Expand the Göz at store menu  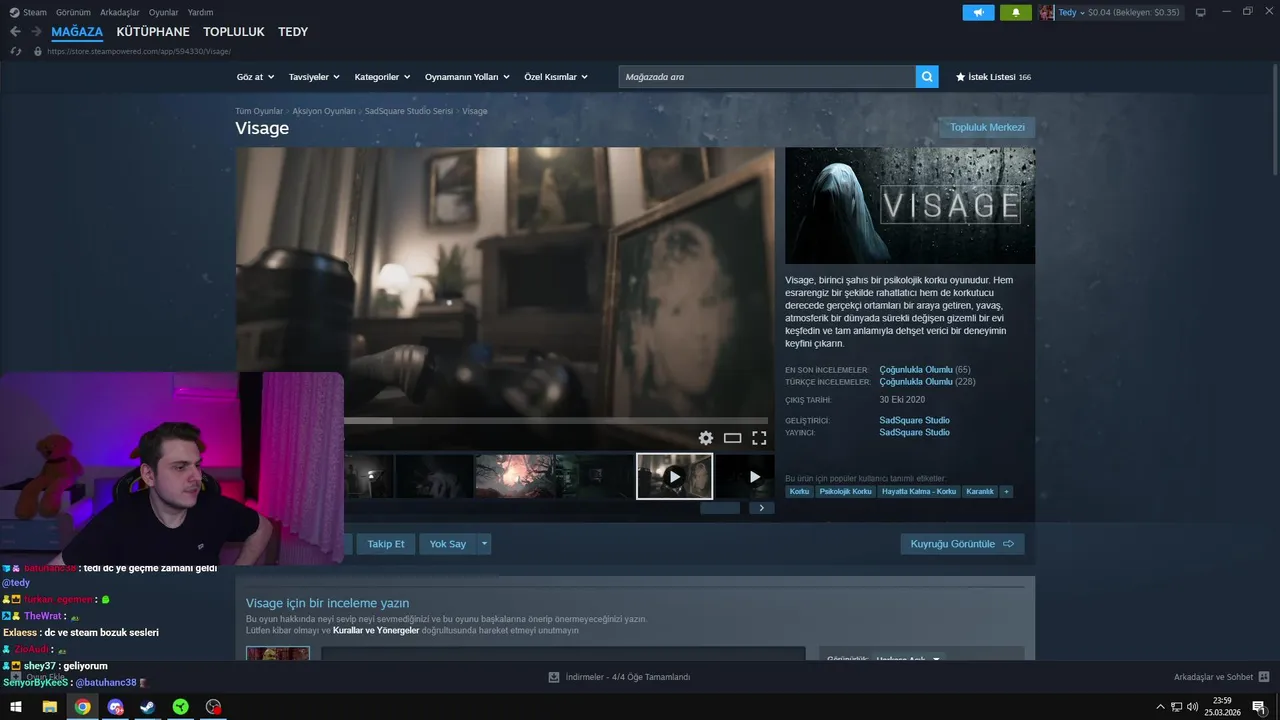[255, 77]
